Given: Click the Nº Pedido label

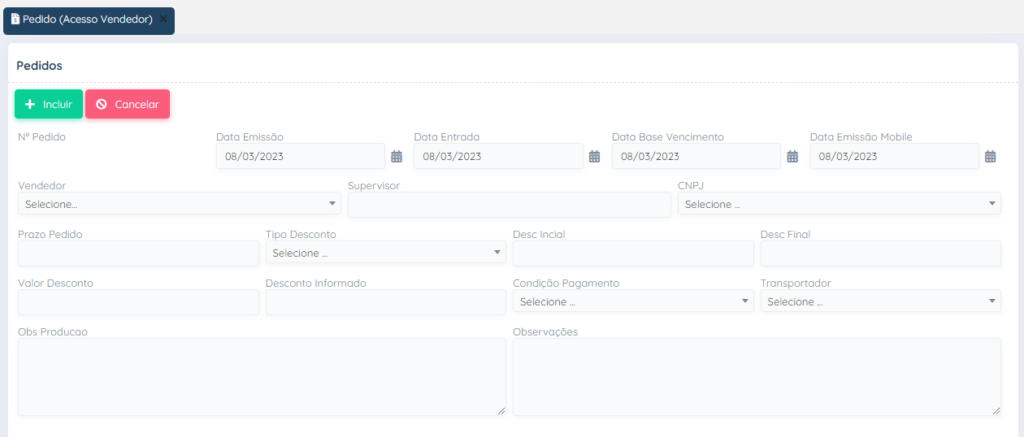Looking at the screenshot, I should pos(42,137).
